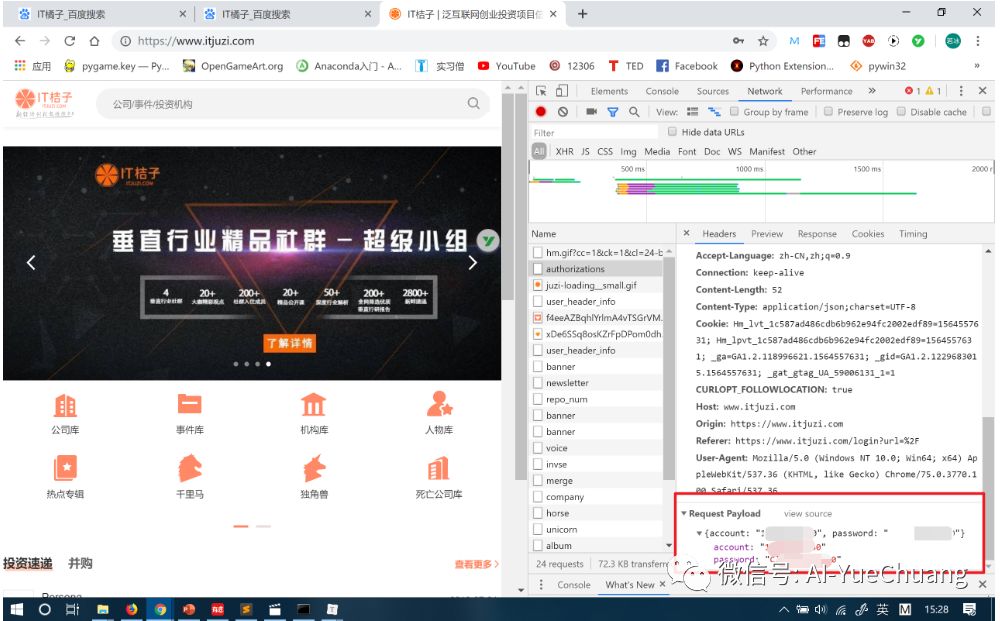Image resolution: width=1000 pixels, height=621 pixels.
Task: Filter requests by JS type
Action: [585, 151]
